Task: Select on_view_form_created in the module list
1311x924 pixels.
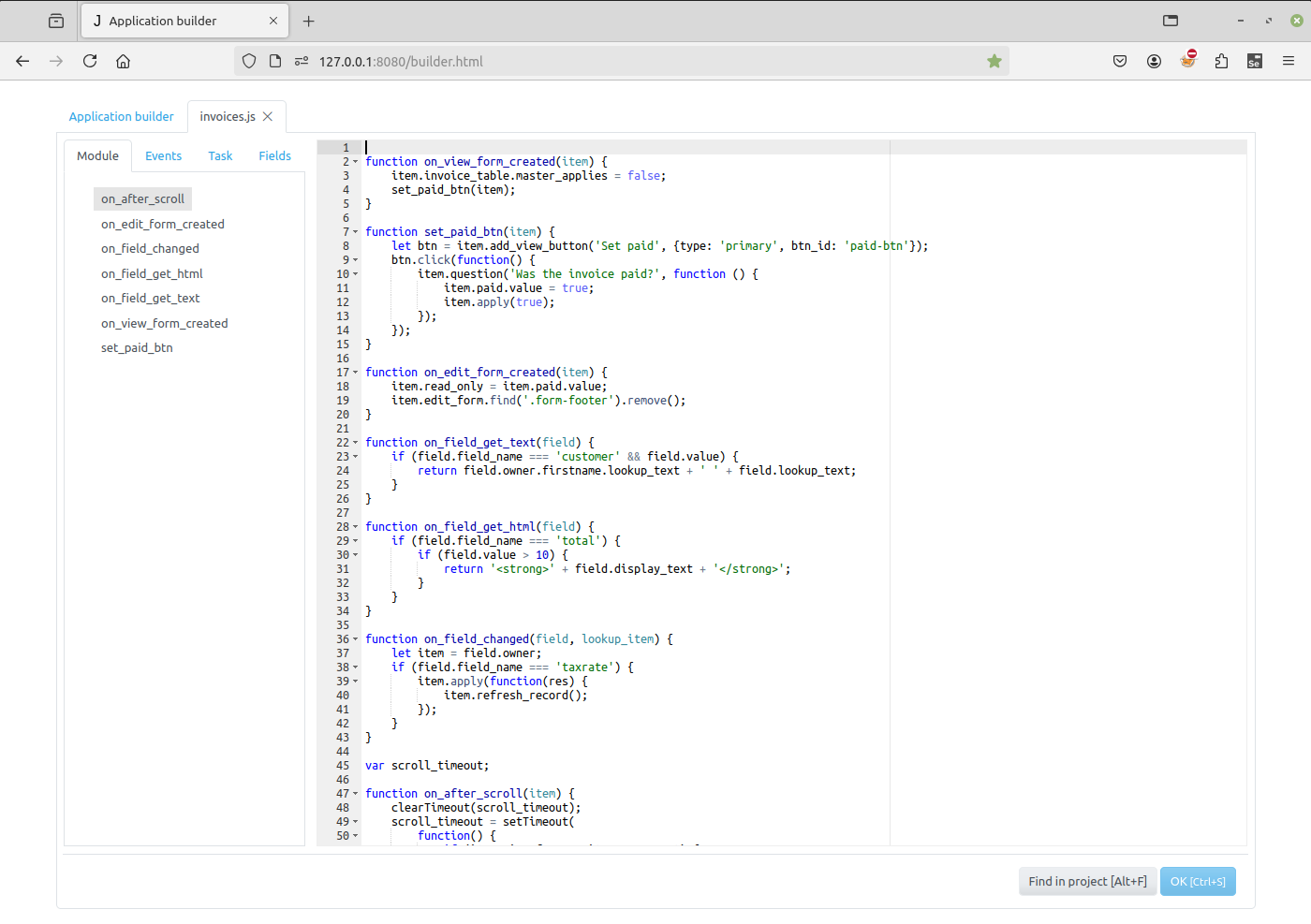Action: pyautogui.click(x=165, y=323)
